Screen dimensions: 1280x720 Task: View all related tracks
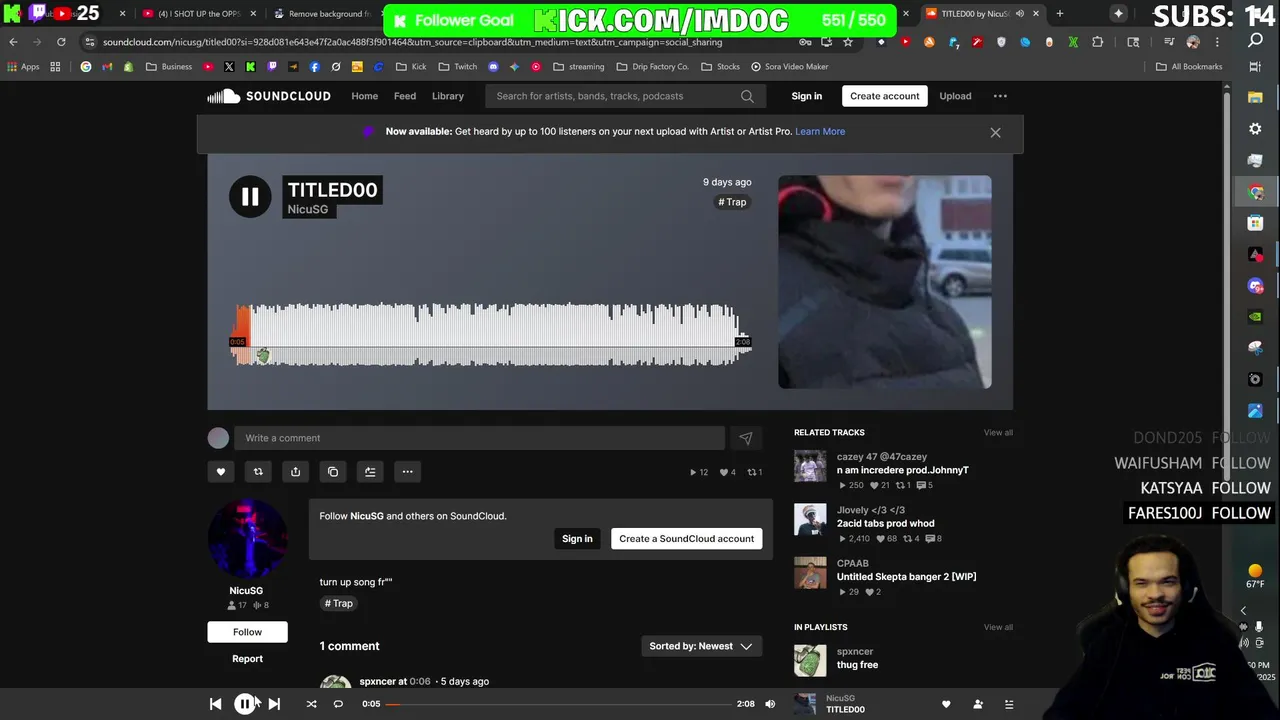(x=998, y=432)
